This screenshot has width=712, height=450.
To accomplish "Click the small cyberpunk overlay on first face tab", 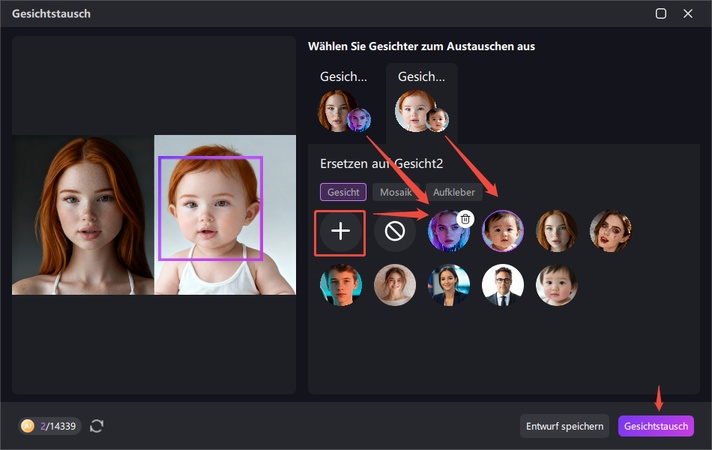I will (x=359, y=120).
